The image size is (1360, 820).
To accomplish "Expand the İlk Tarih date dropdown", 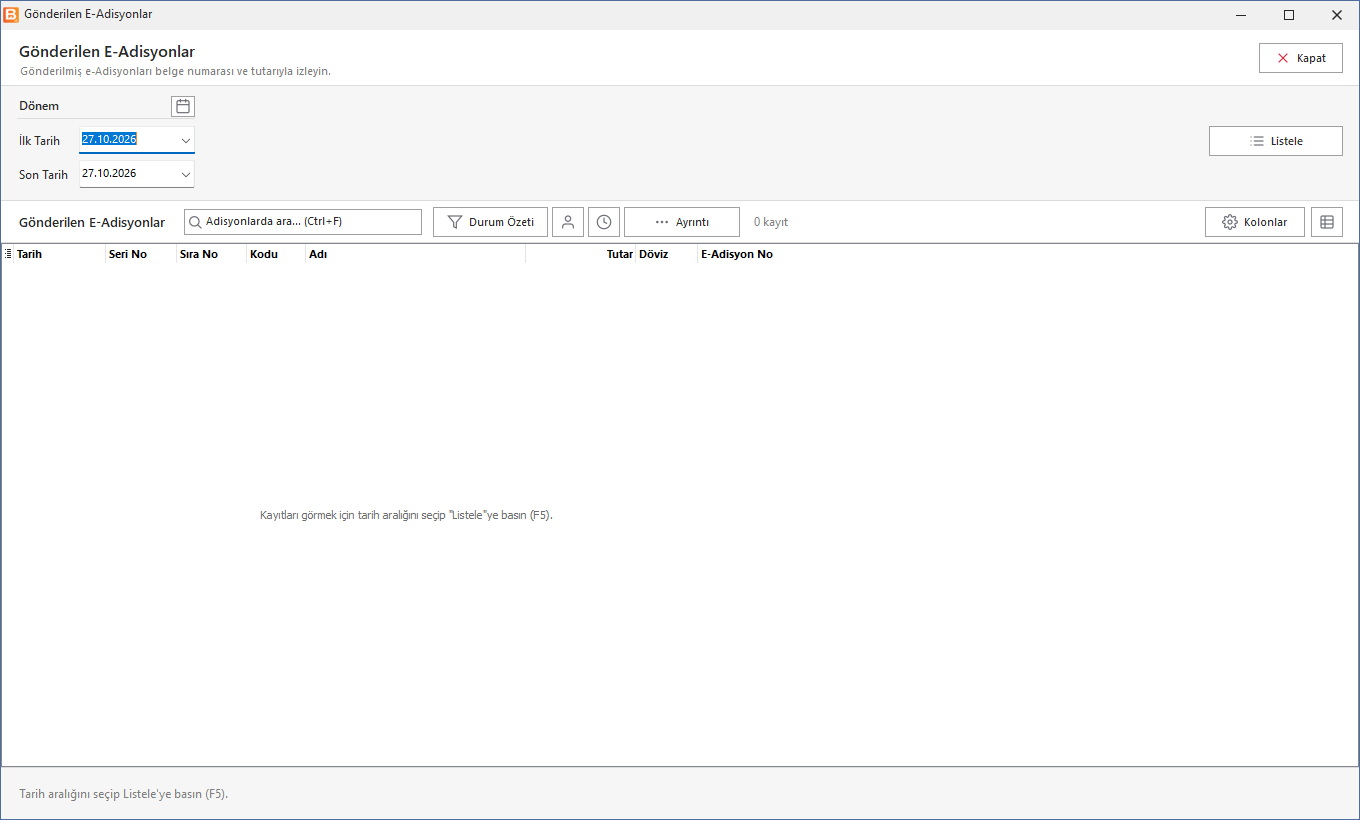I will point(185,140).
